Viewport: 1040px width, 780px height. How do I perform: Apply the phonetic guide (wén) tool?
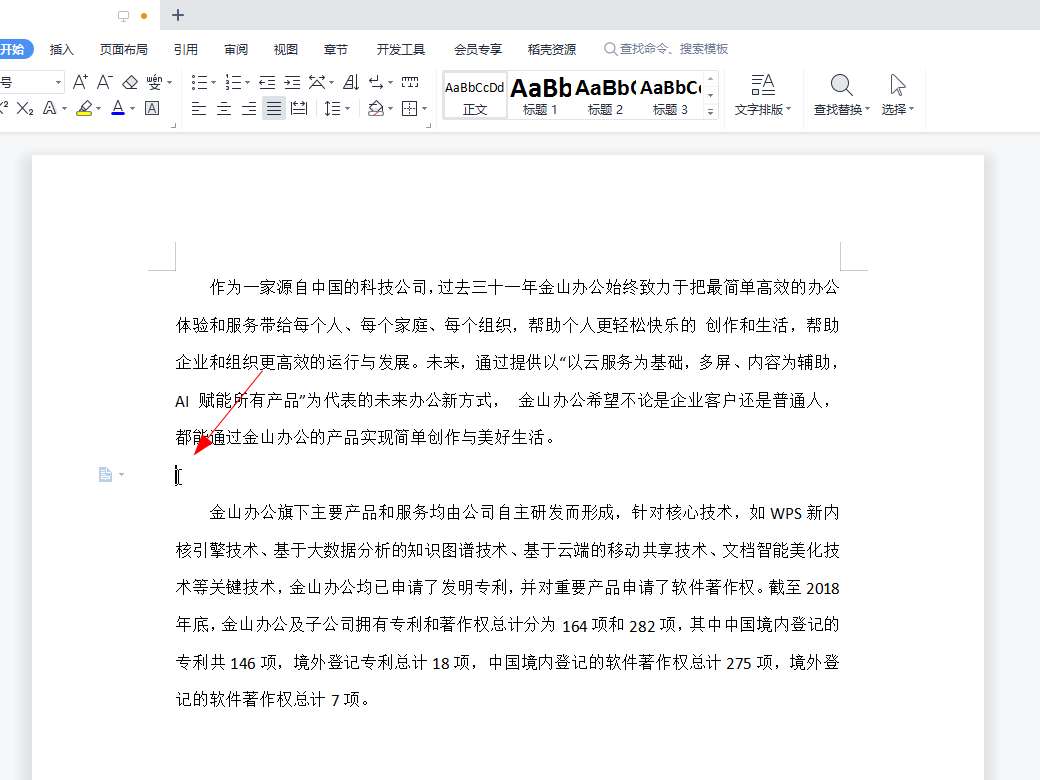[x=154, y=82]
